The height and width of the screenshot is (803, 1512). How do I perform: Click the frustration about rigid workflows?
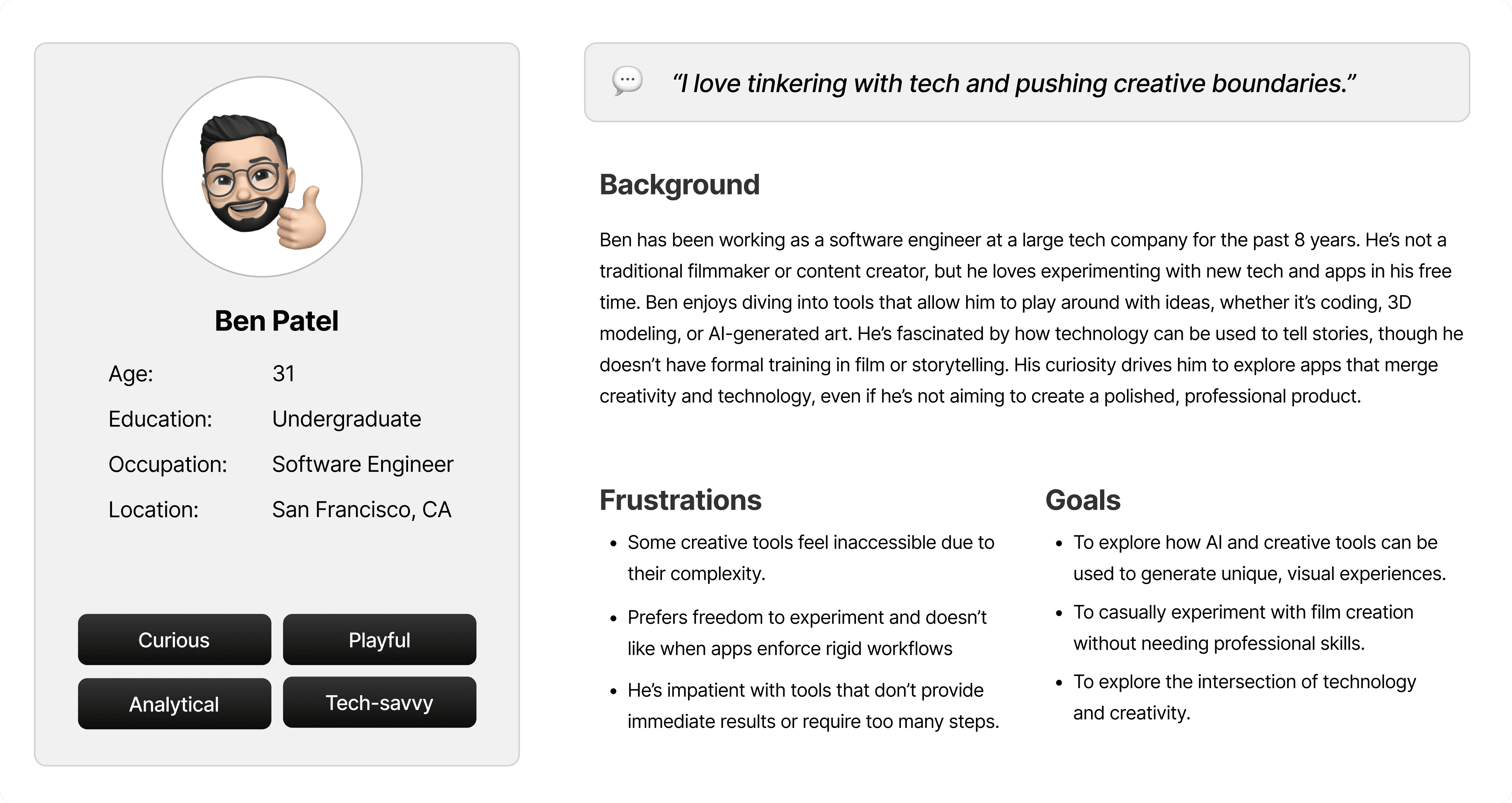[807, 633]
